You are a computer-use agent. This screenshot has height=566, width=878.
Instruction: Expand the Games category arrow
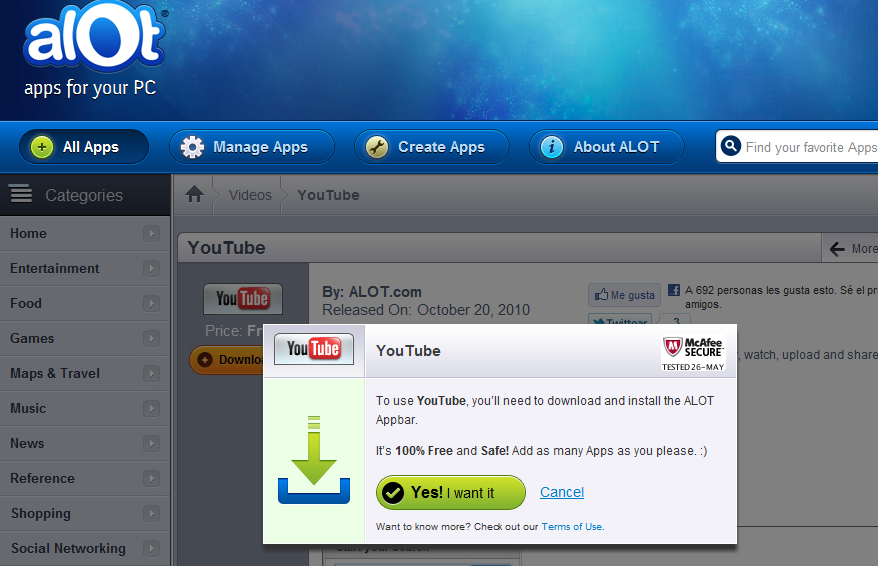tap(151, 339)
